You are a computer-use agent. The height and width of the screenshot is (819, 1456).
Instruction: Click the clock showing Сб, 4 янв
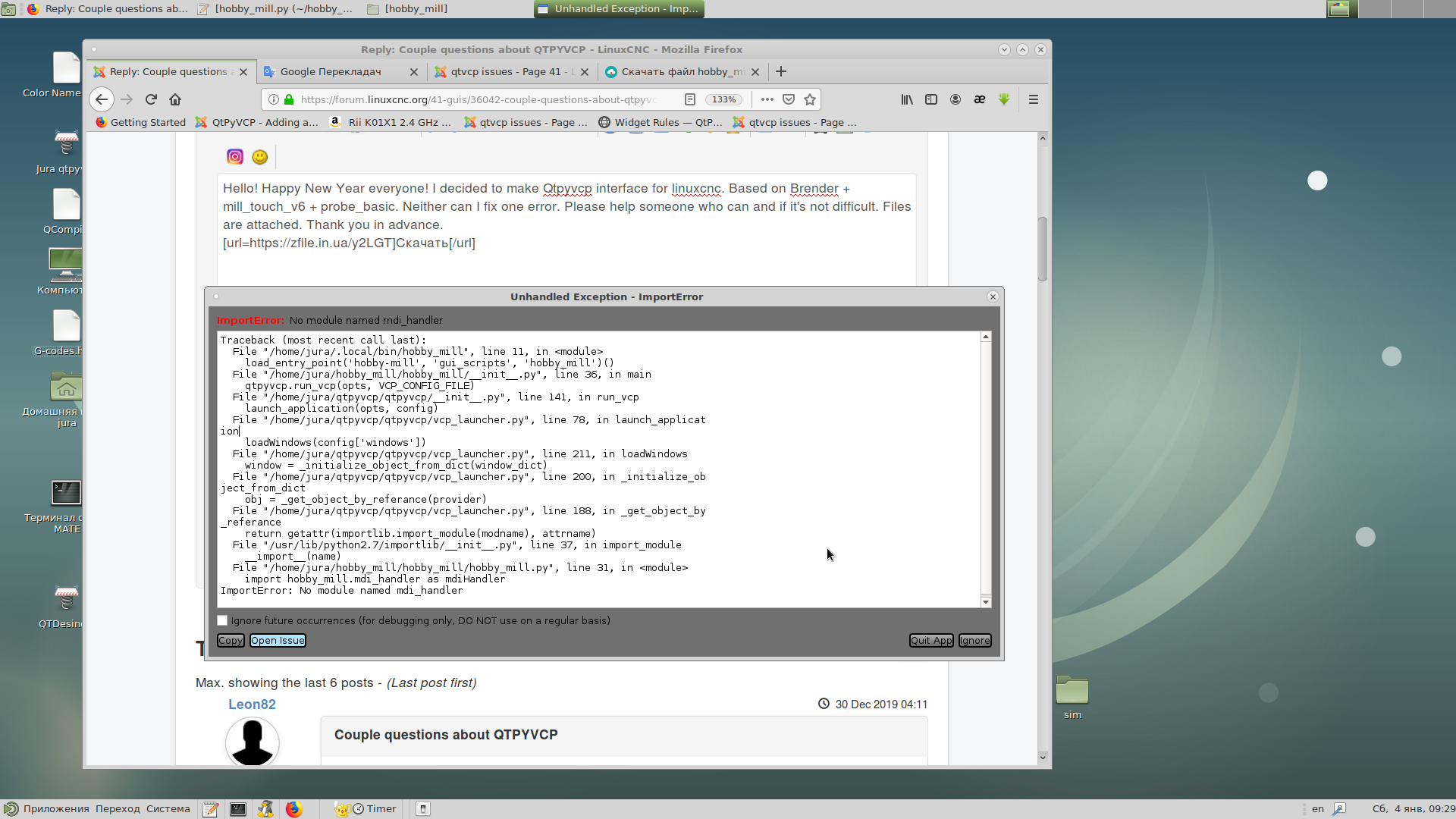click(x=1414, y=809)
